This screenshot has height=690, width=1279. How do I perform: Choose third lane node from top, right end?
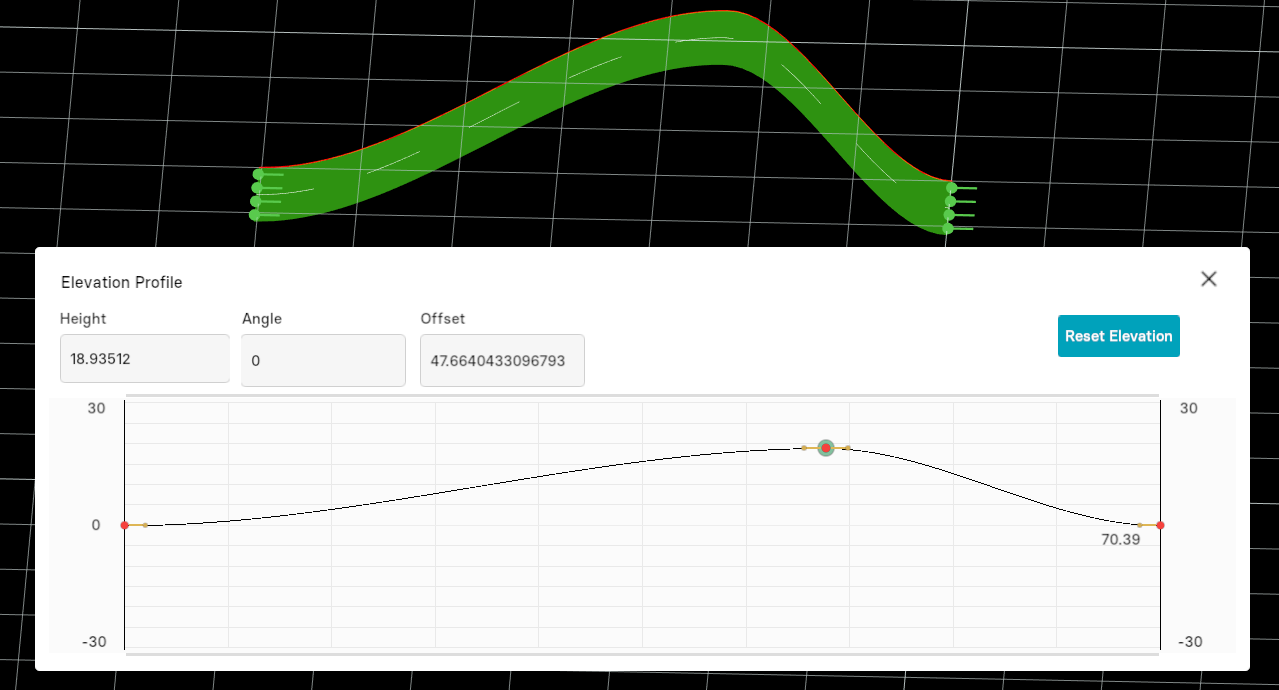[949, 215]
